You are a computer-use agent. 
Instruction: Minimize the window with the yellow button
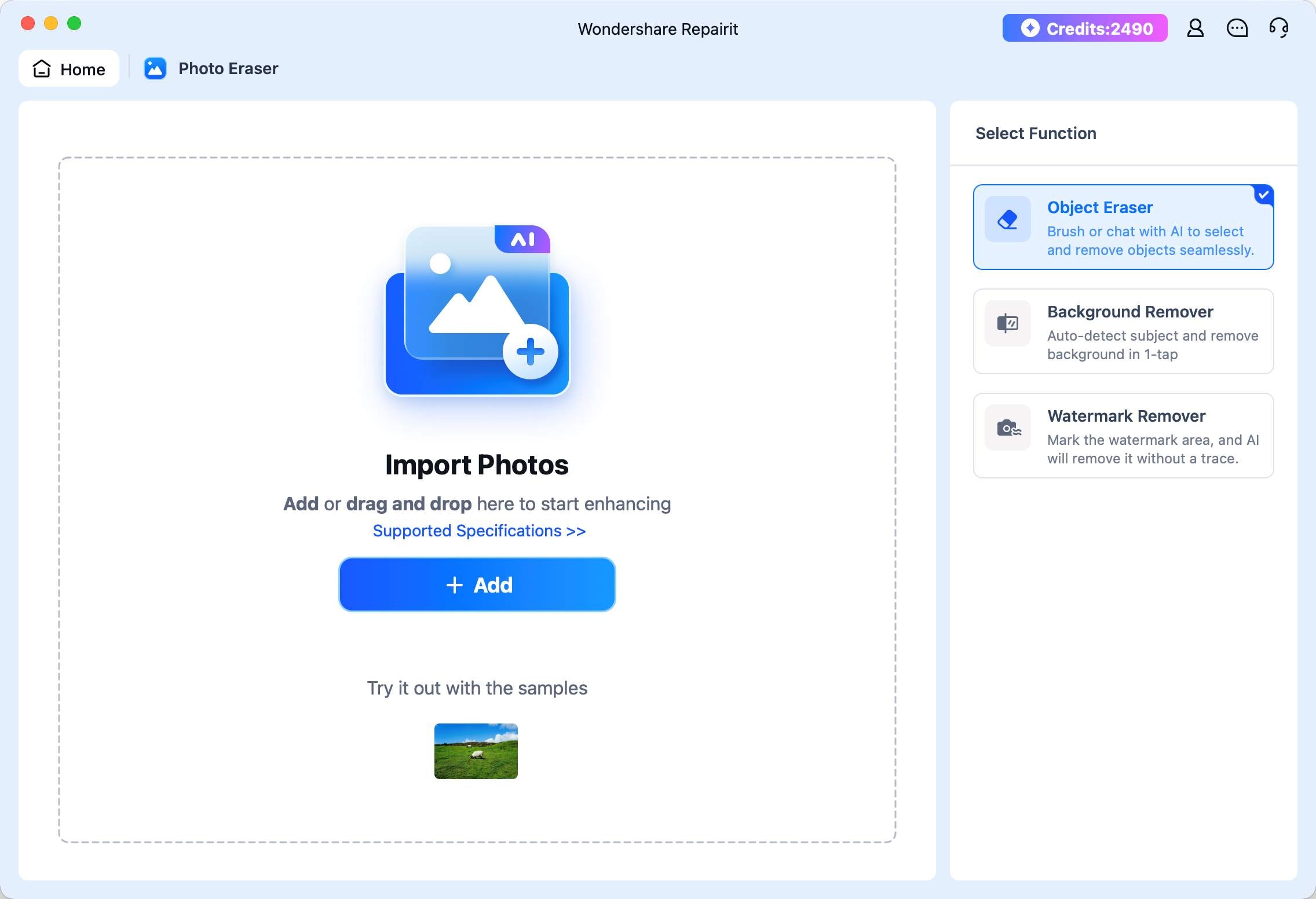tap(51, 23)
